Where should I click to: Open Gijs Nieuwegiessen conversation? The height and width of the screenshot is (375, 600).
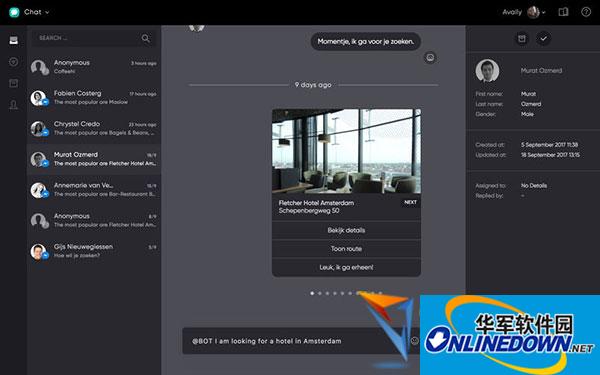94,251
